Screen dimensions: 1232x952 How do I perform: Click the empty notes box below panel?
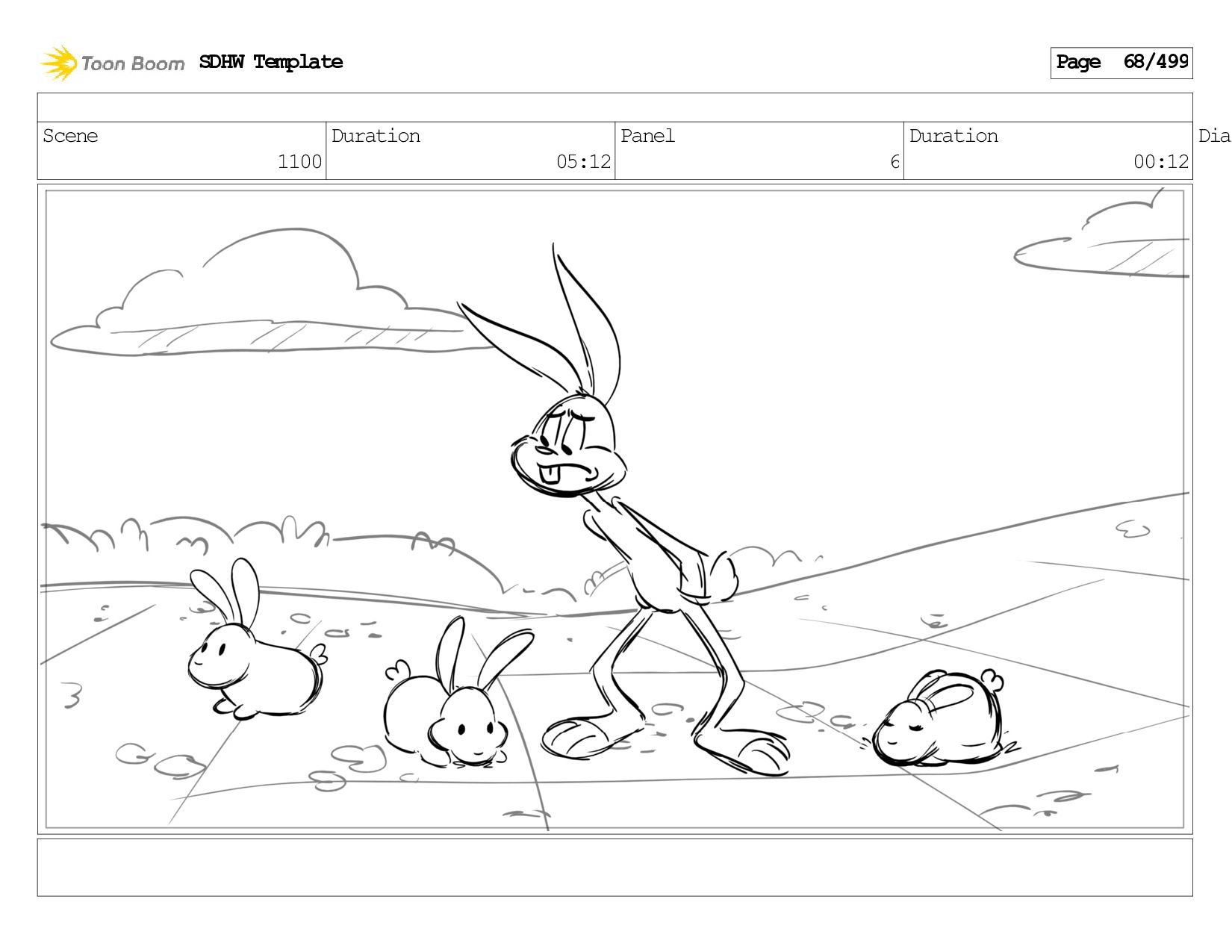tap(615, 868)
